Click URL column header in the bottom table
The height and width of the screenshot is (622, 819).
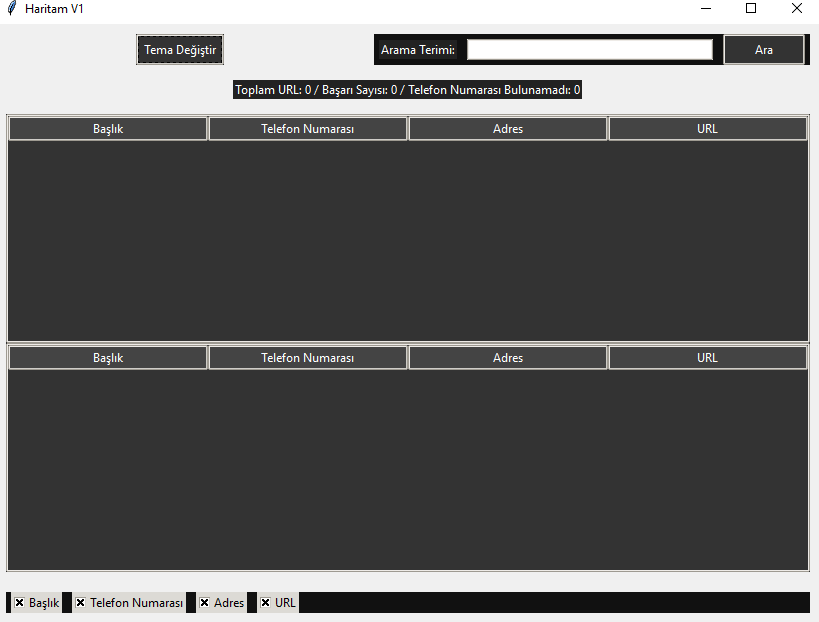708,358
